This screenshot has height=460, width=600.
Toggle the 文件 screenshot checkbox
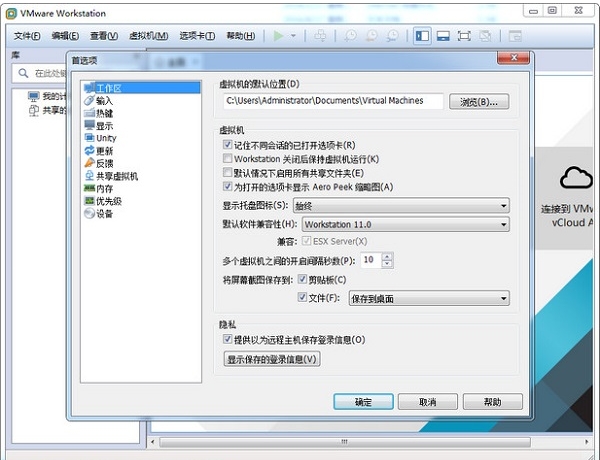click(302, 297)
